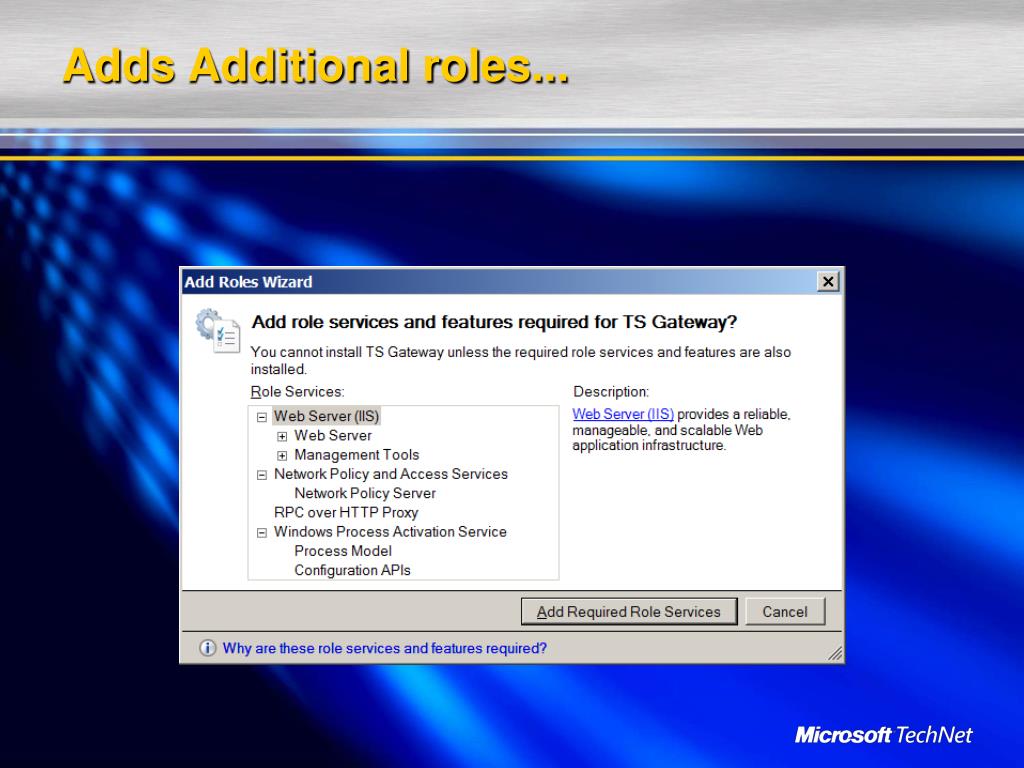Click the gears and checklist wizard icon
Viewport: 1024px width, 768px height.
pos(218,330)
